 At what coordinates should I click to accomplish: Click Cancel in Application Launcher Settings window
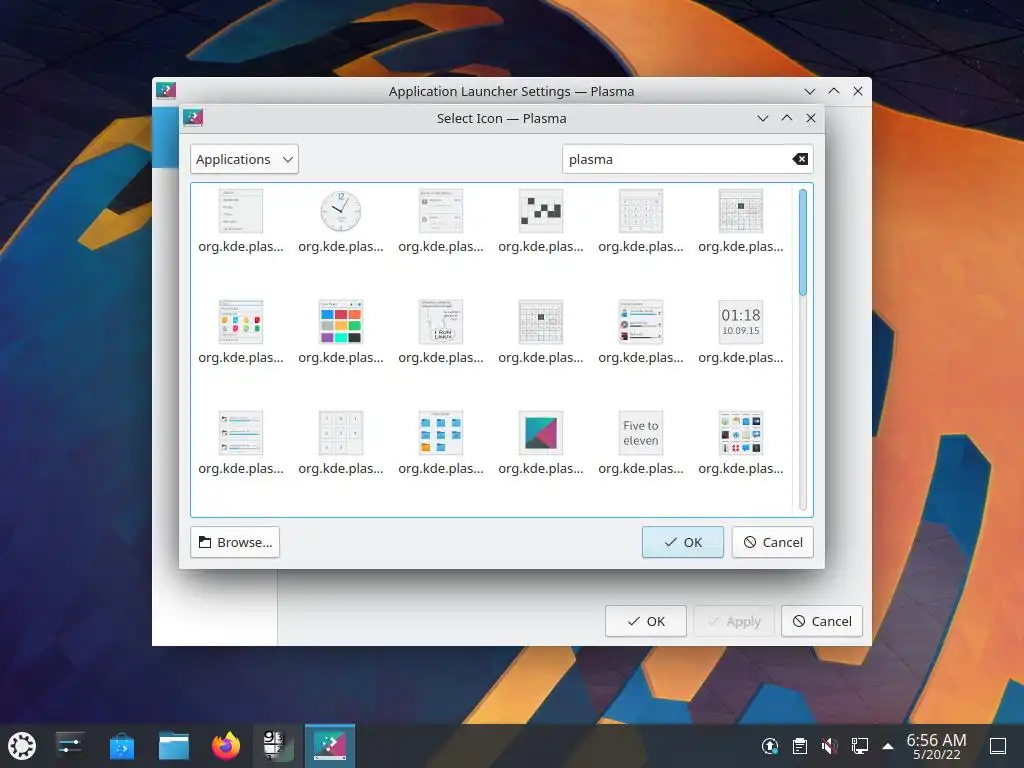pos(822,621)
